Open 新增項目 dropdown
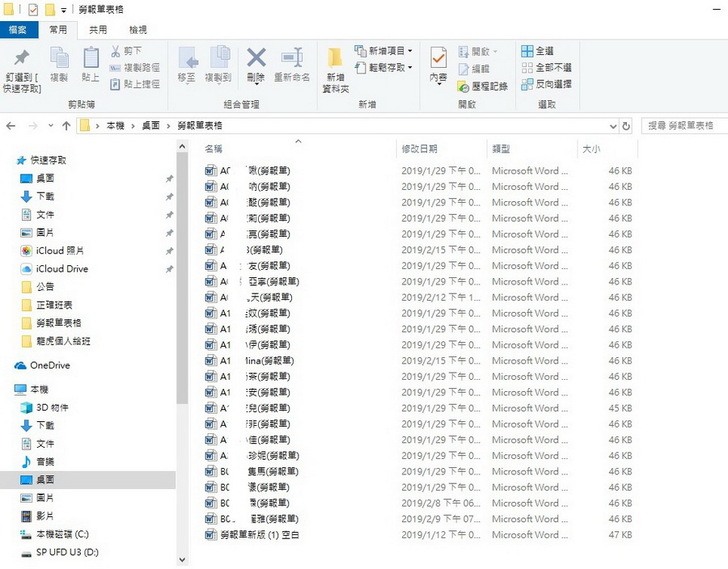The width and height of the screenshot is (728, 569). tap(384, 51)
